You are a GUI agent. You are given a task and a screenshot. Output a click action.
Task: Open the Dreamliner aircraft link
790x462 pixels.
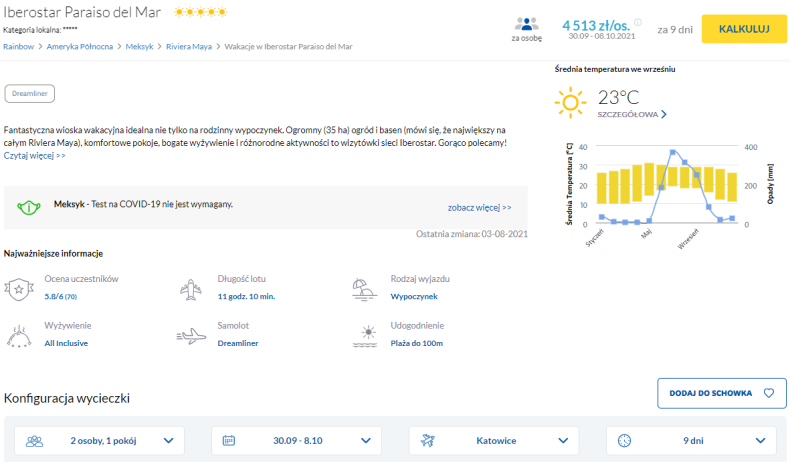point(238,344)
